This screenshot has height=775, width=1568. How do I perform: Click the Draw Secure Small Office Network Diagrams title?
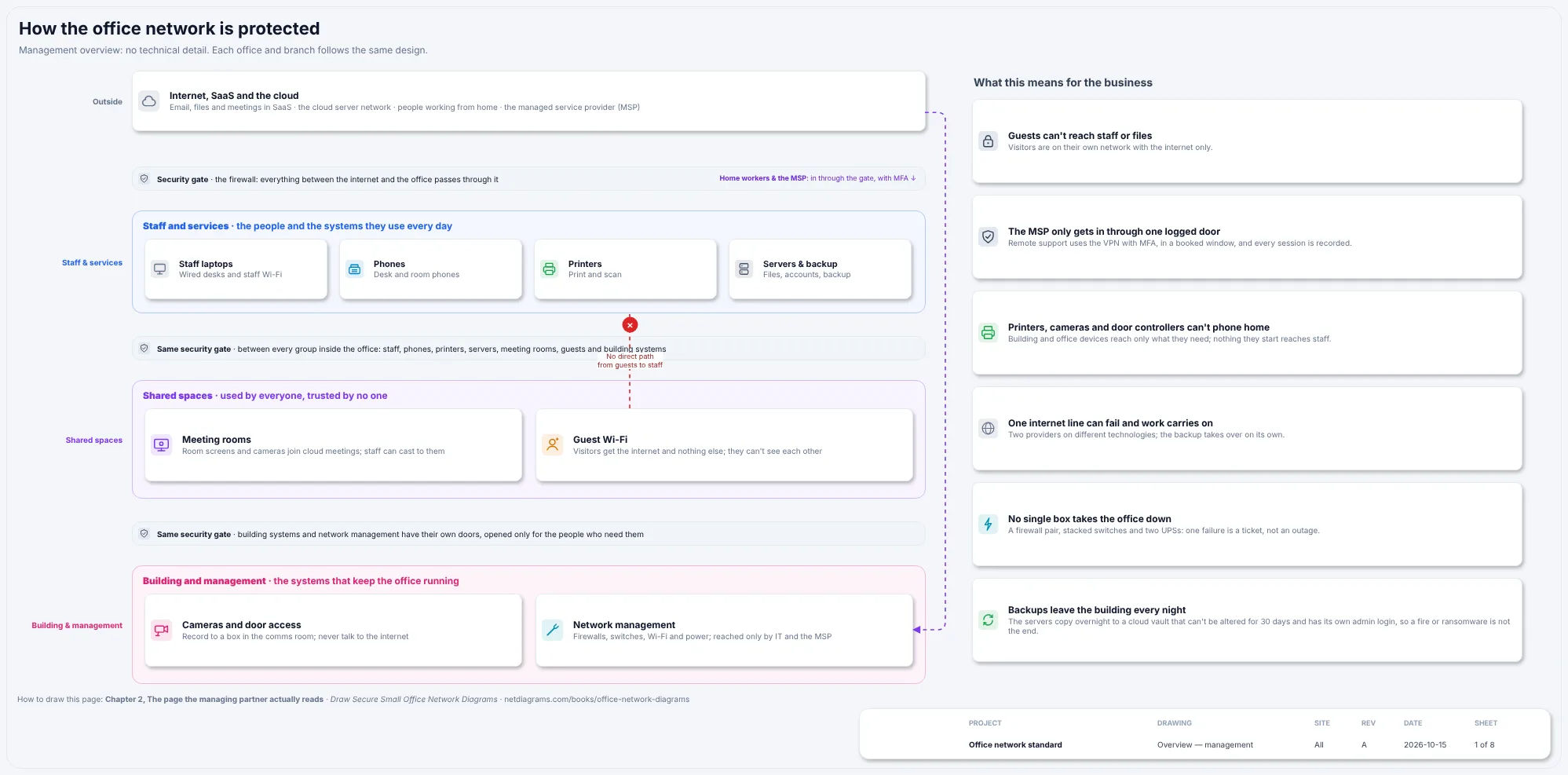point(414,700)
